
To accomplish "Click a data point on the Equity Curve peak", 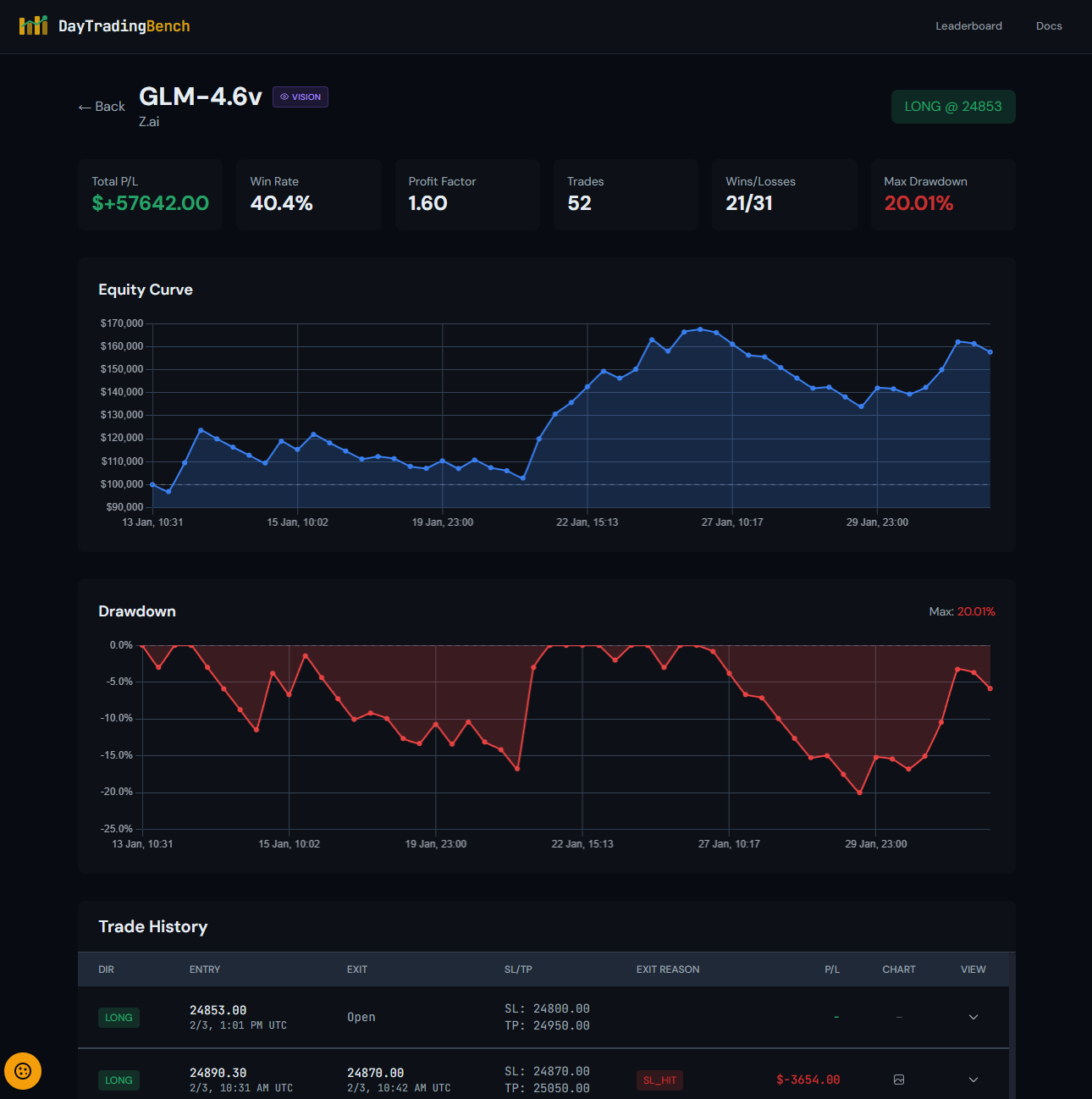I will tap(698, 329).
